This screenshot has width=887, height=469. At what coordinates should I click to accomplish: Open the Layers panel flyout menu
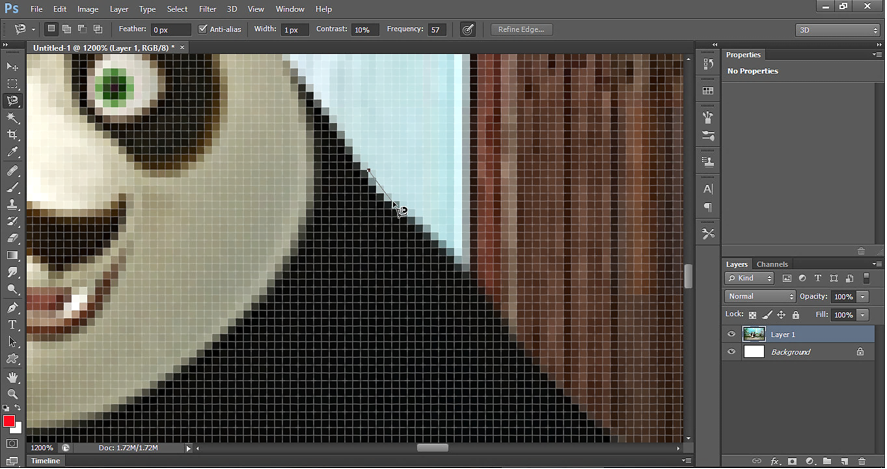[x=877, y=264]
